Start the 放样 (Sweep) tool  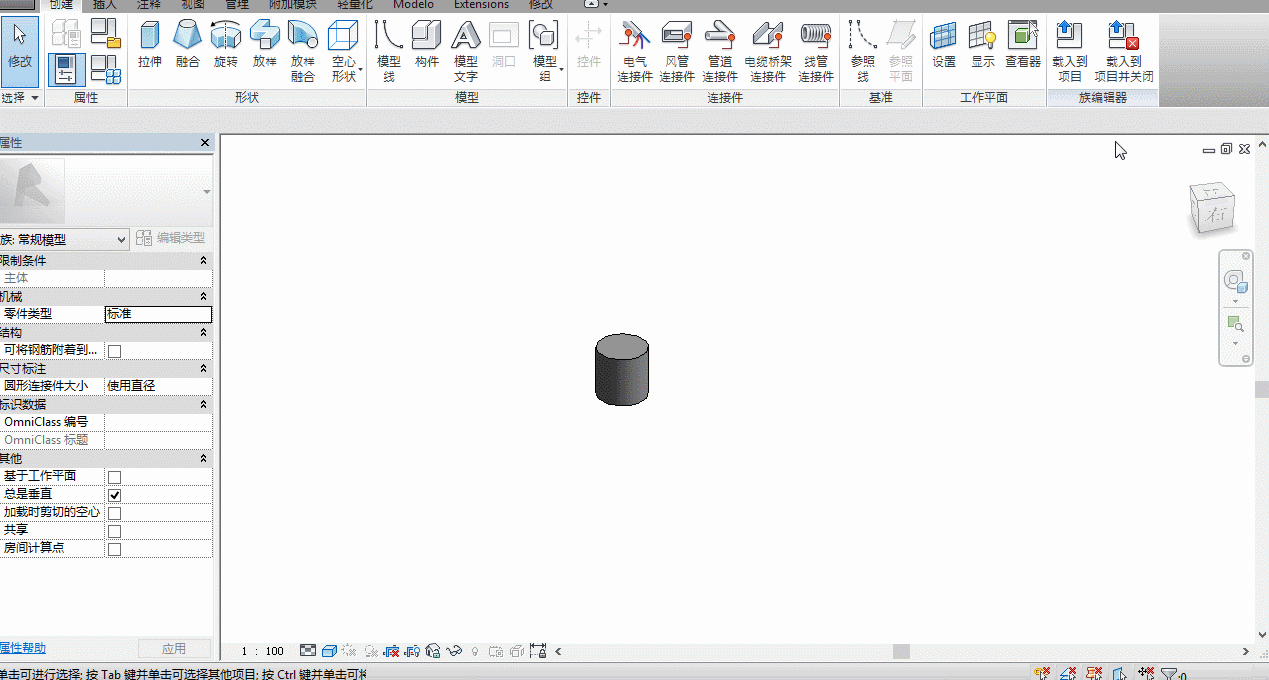(x=264, y=46)
